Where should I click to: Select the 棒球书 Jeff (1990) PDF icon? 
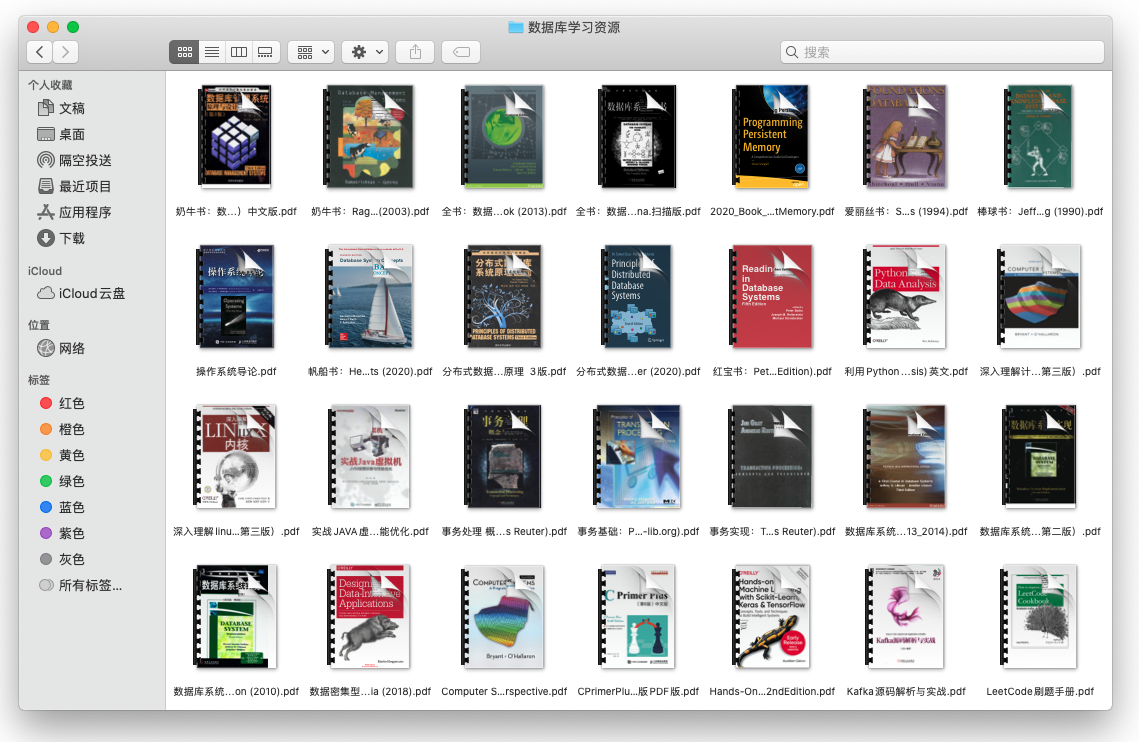click(1039, 137)
